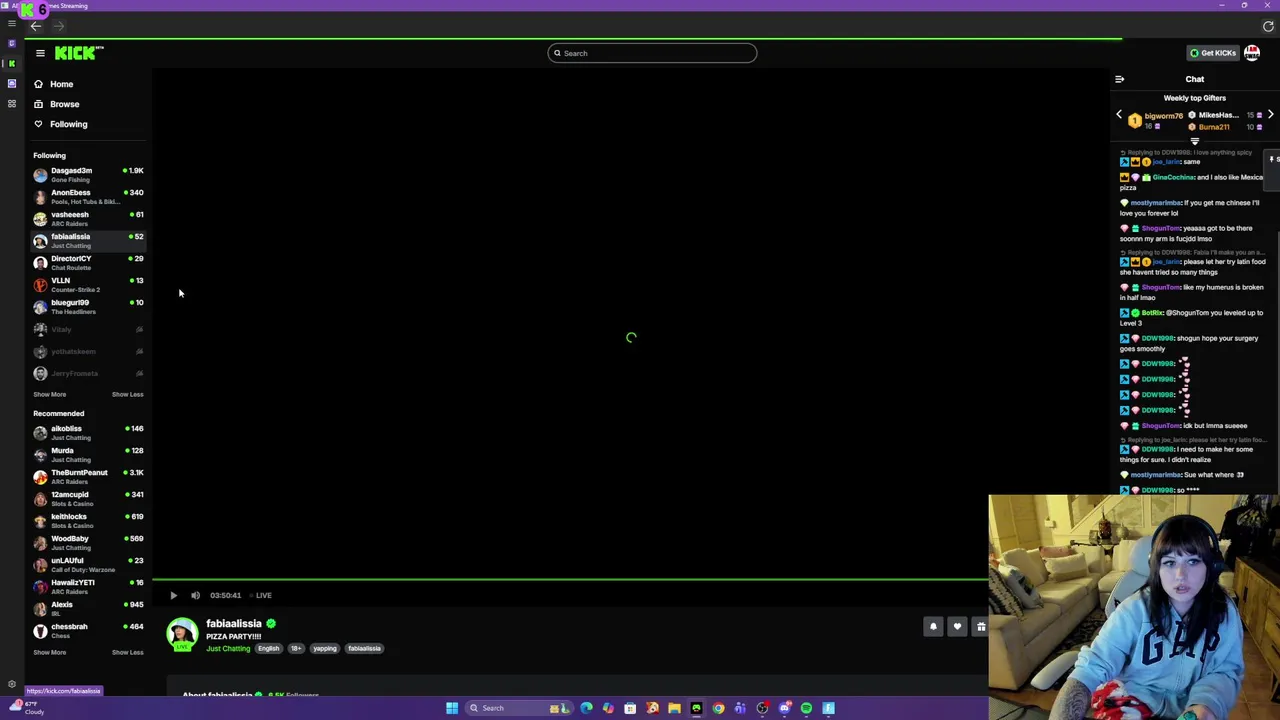Open Microsoft Edge from taskbar

(x=586, y=708)
